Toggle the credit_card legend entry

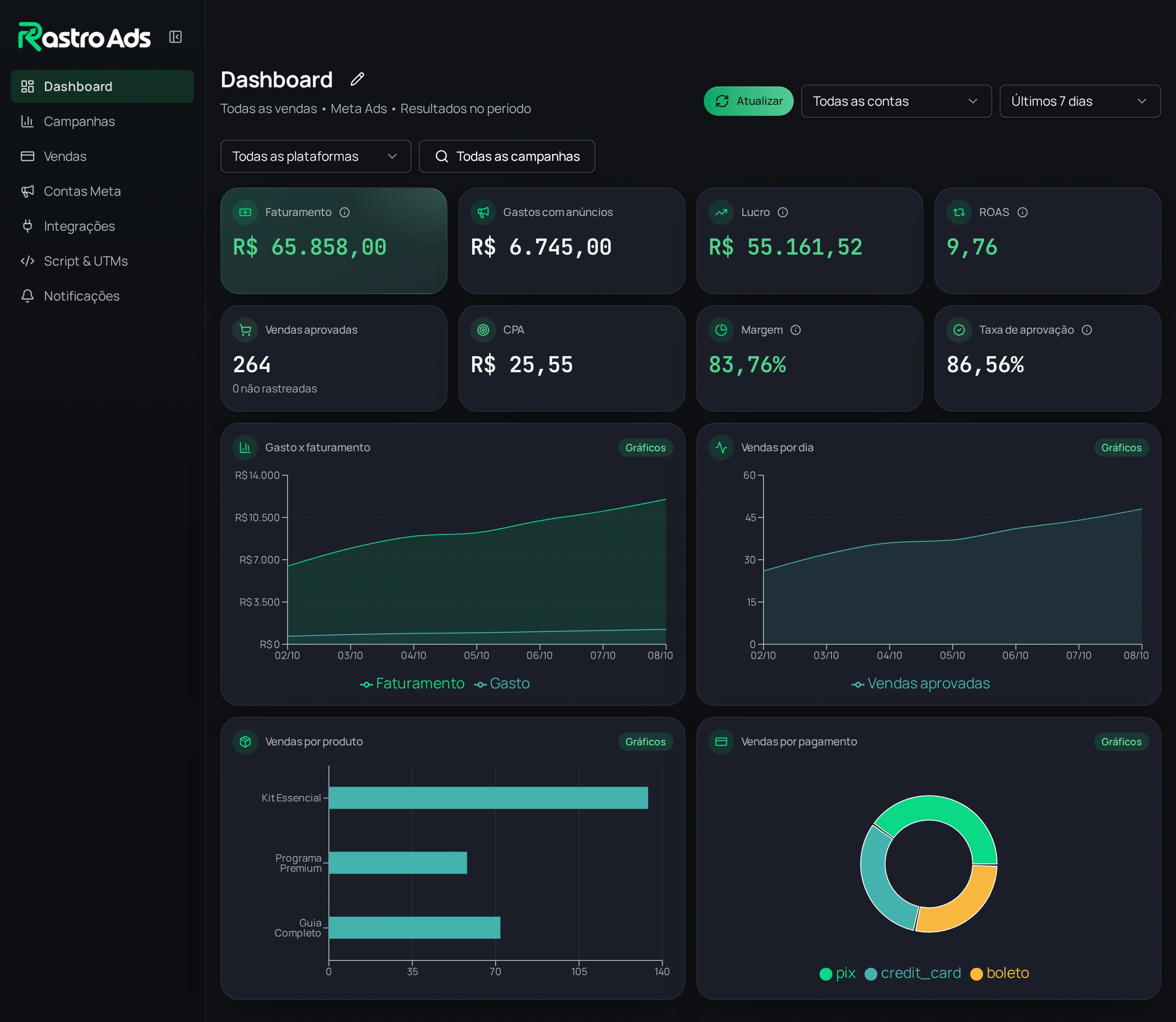(913, 973)
